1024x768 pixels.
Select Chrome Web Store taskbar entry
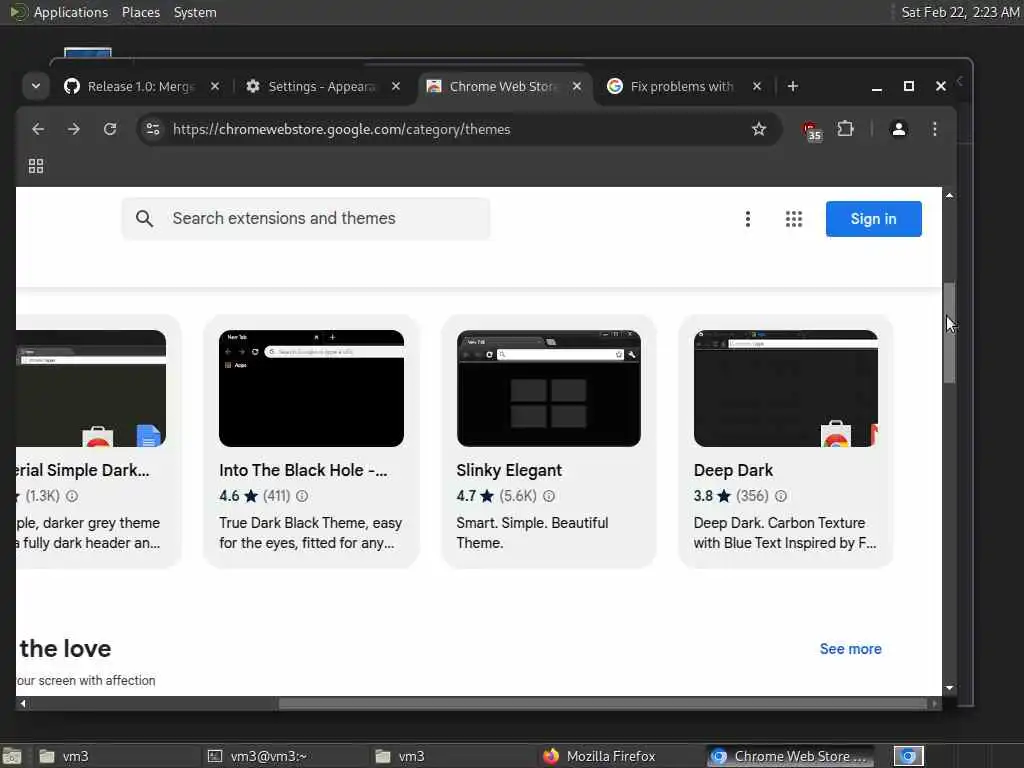click(790, 756)
